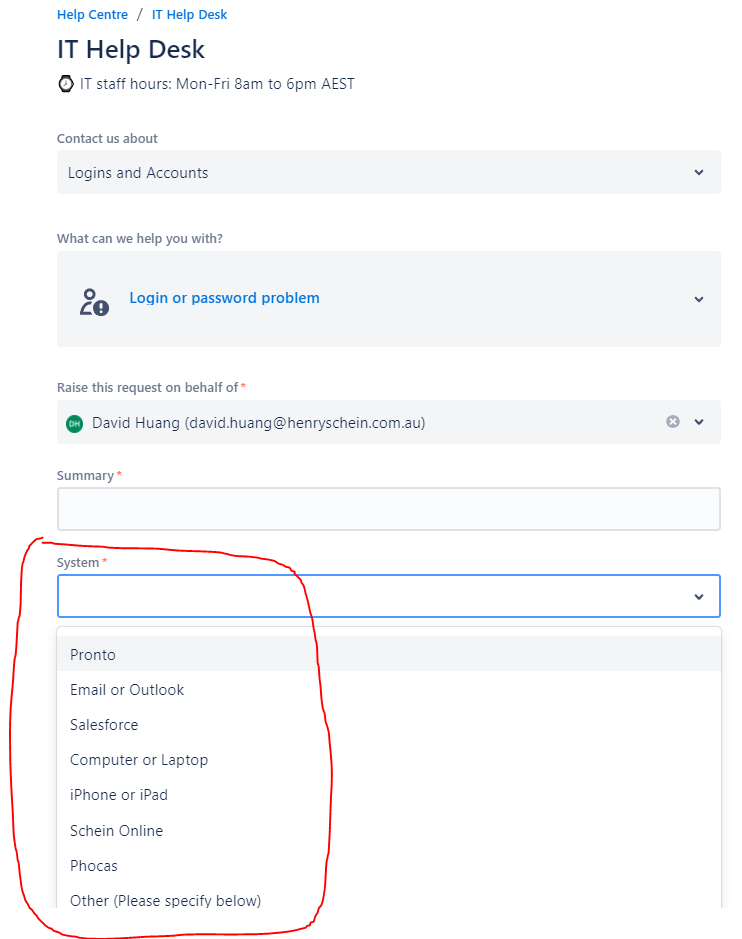Viewport: 742px width, 939px height.
Task: Click the login problem person icon
Action: tap(92, 298)
